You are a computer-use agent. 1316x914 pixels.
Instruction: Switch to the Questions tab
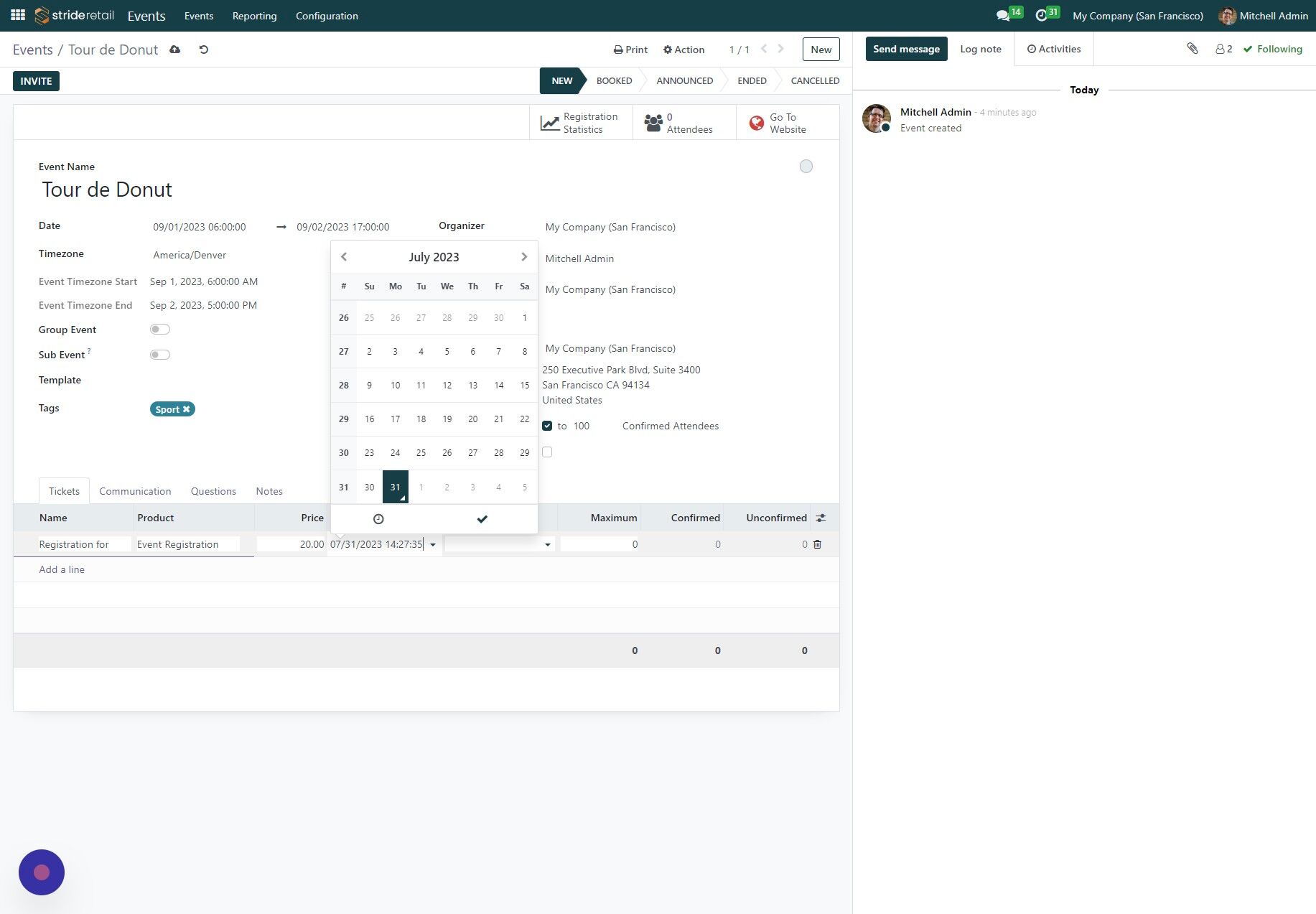(x=213, y=491)
